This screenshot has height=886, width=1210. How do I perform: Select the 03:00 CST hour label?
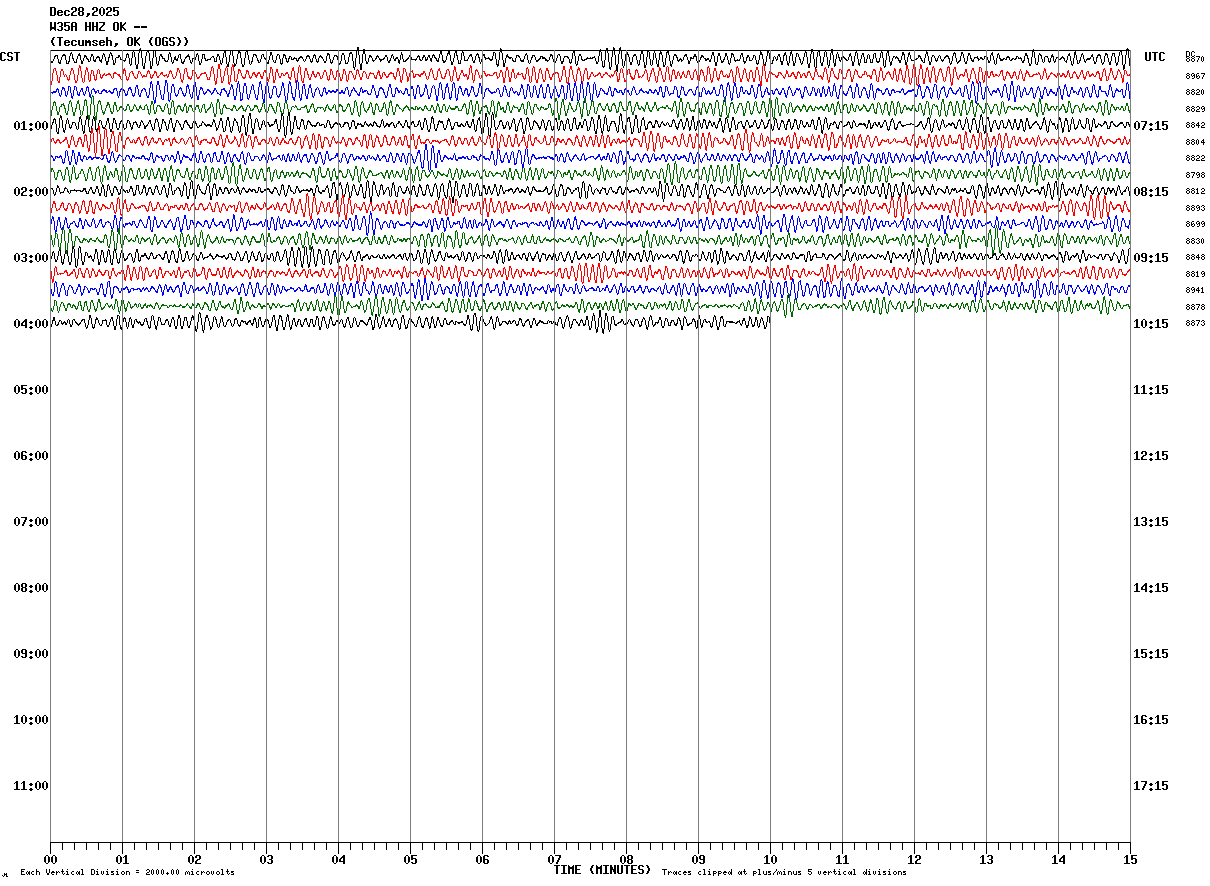tap(31, 258)
